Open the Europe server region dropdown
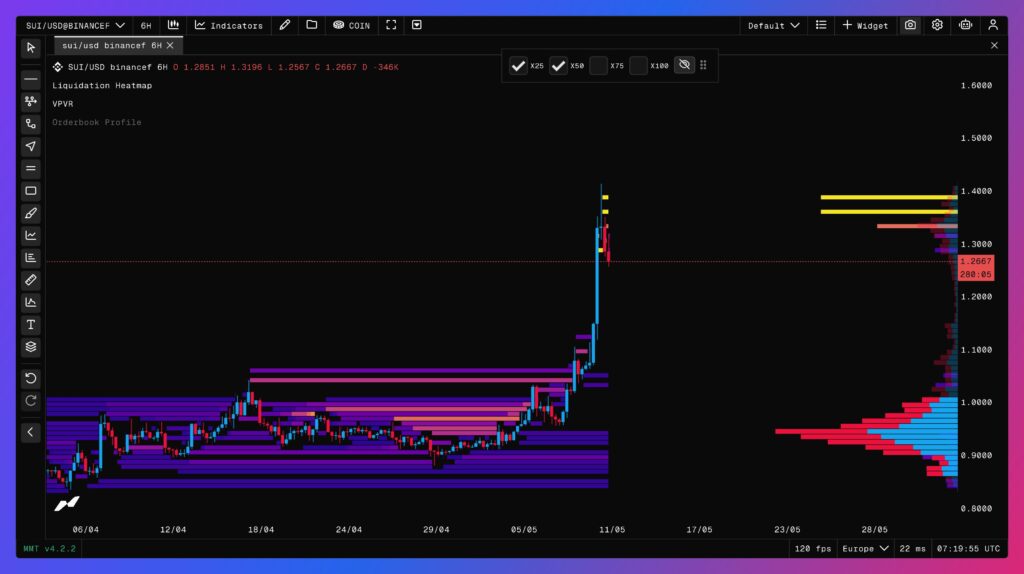1024x574 pixels. (865, 549)
